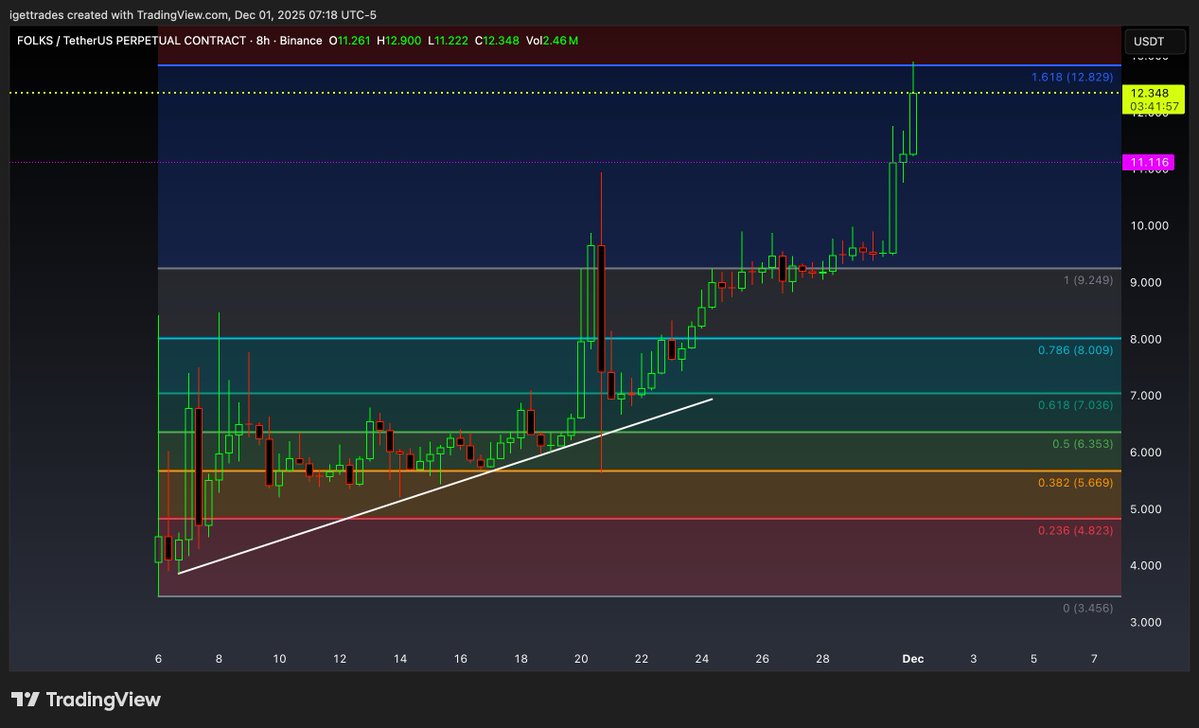Click the USDT currency box
1199x728 pixels.
pos(1153,41)
